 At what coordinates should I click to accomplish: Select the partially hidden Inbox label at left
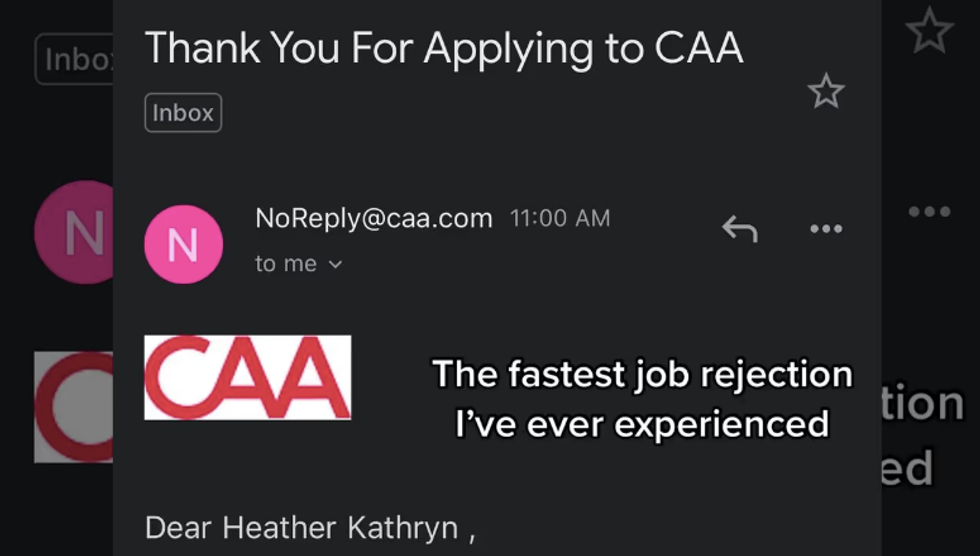tap(75, 59)
